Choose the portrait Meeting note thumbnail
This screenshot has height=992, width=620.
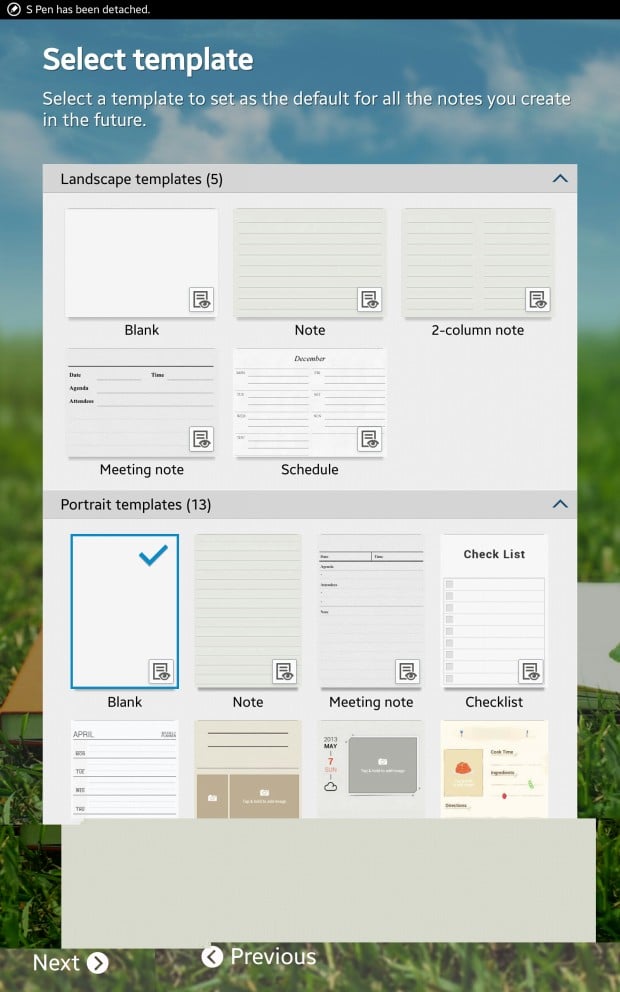[371, 611]
